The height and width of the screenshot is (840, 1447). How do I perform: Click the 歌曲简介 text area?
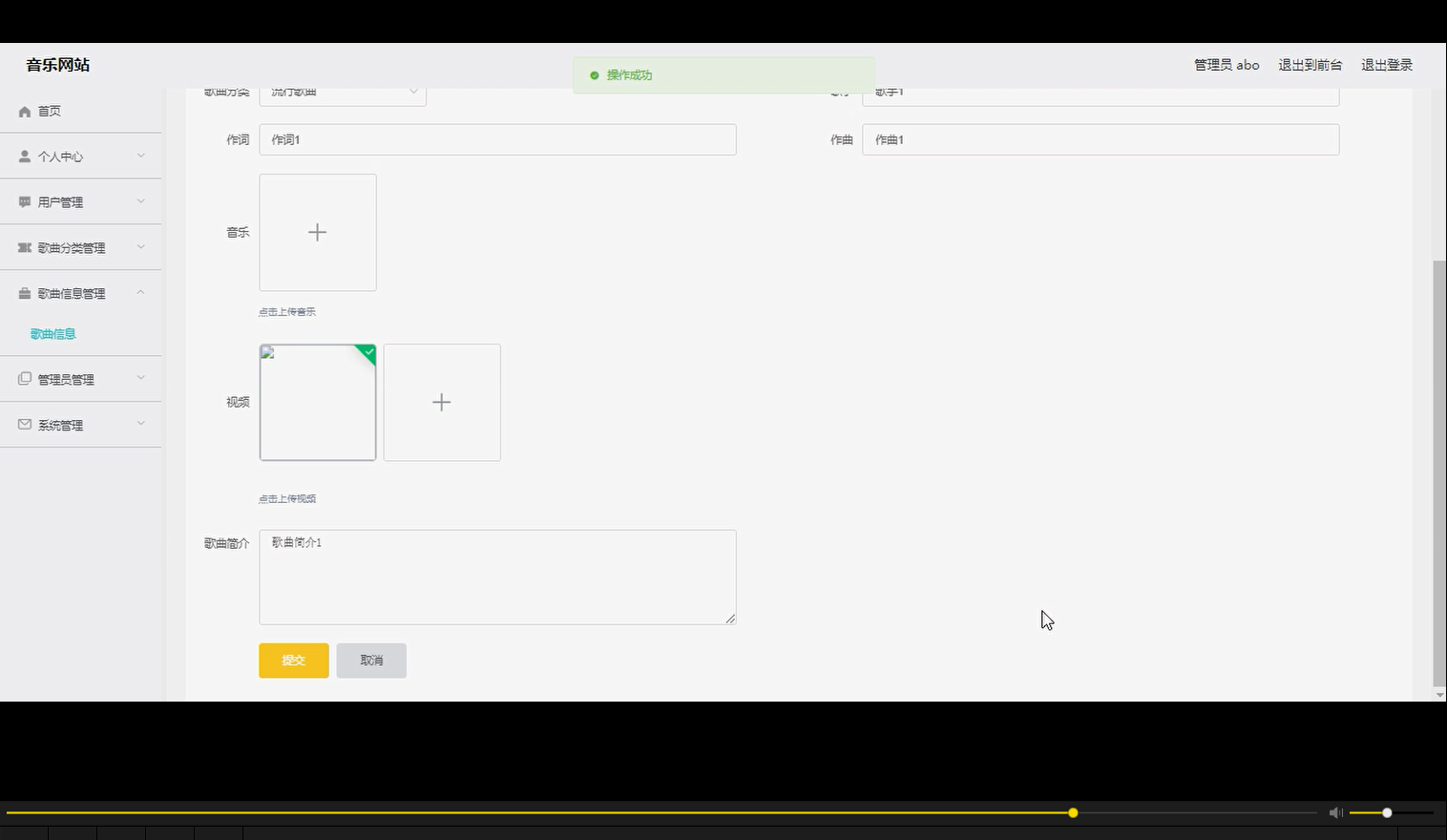point(497,577)
